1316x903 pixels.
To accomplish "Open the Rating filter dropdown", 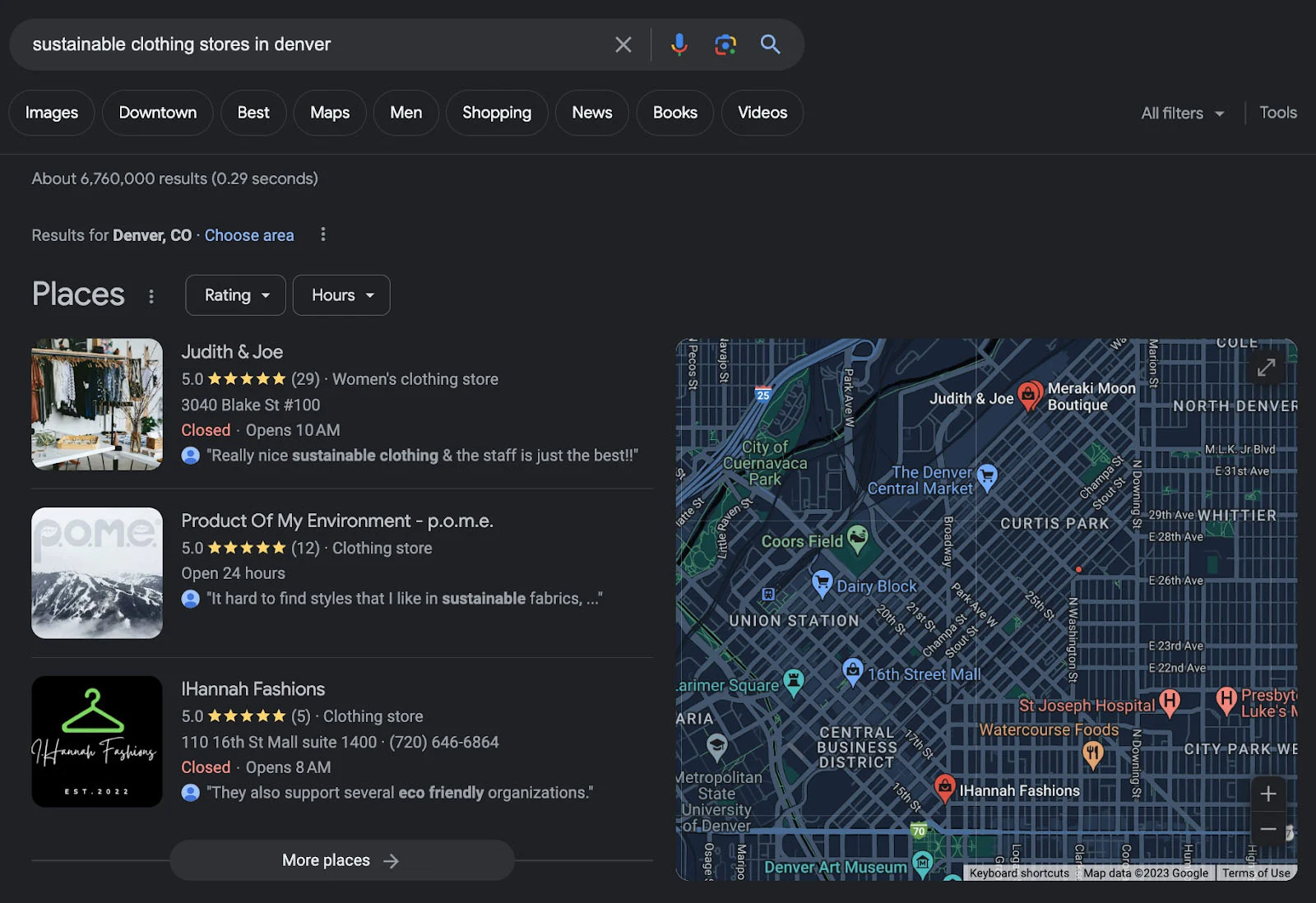I will pos(236,295).
